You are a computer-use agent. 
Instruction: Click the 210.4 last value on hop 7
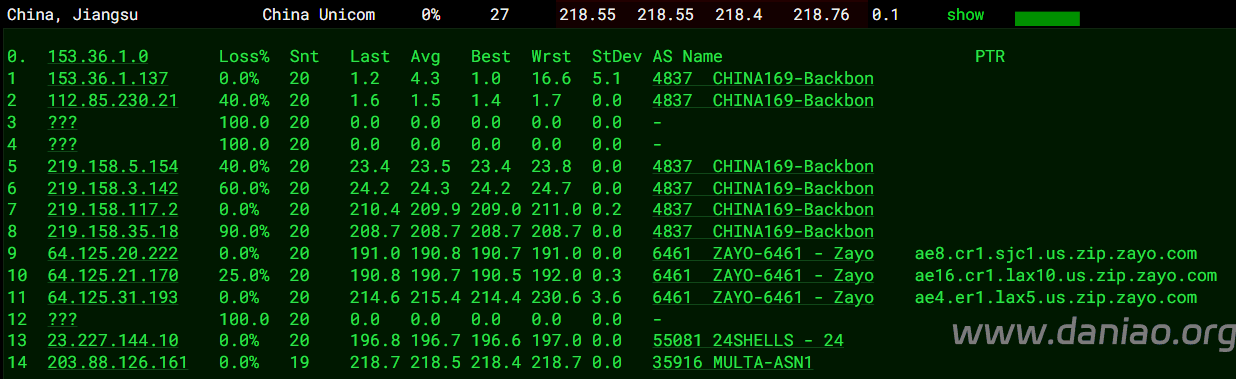coord(375,210)
